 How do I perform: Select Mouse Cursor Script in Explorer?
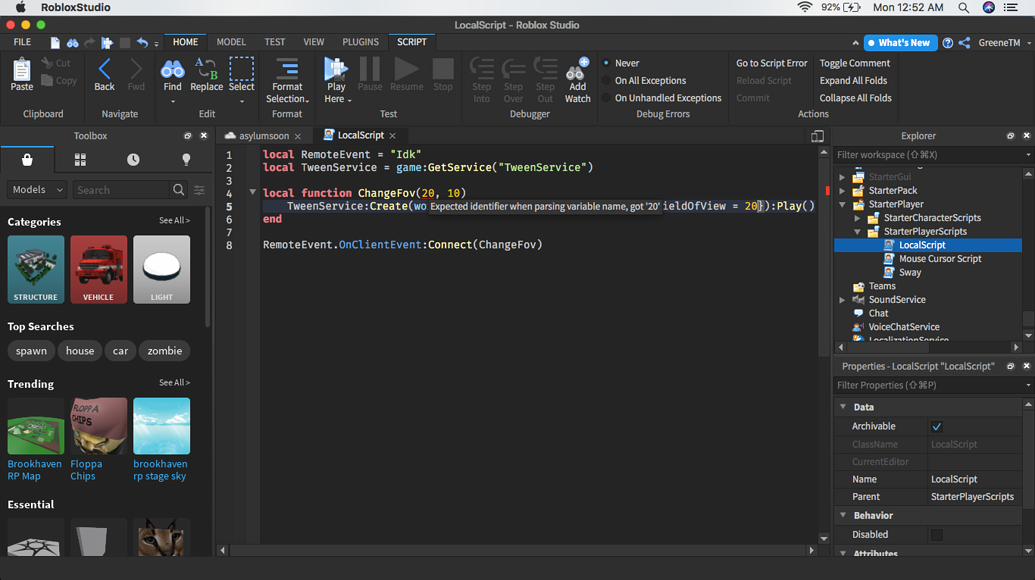(940, 259)
